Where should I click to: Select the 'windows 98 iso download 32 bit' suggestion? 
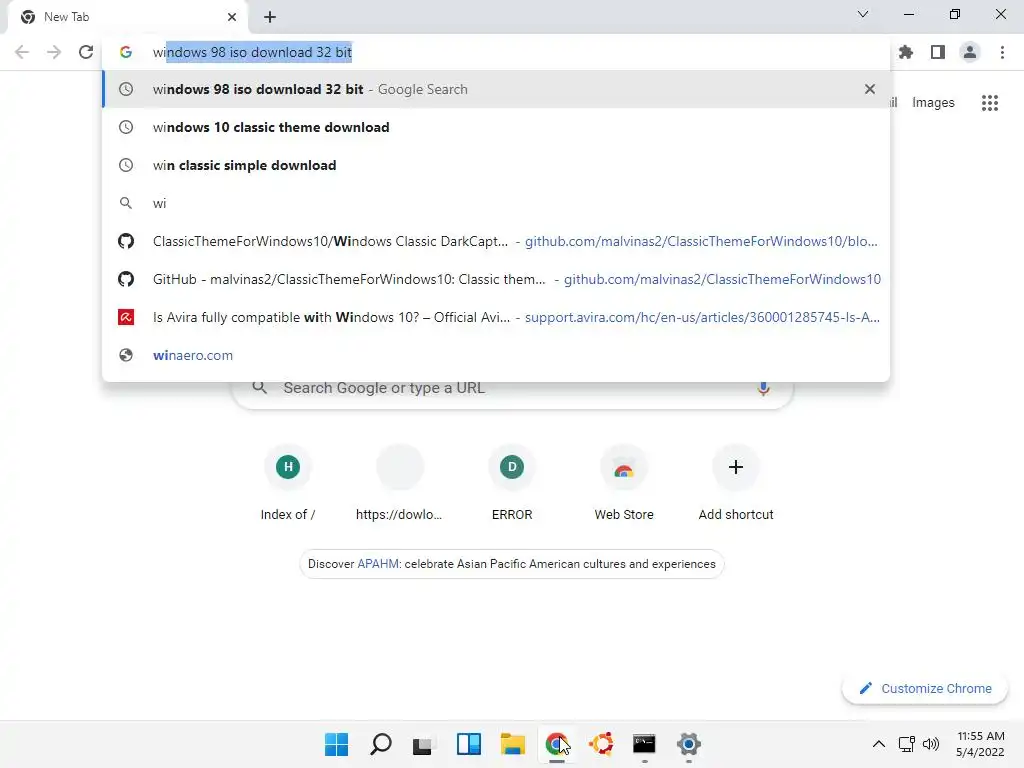pyautogui.click(x=496, y=89)
